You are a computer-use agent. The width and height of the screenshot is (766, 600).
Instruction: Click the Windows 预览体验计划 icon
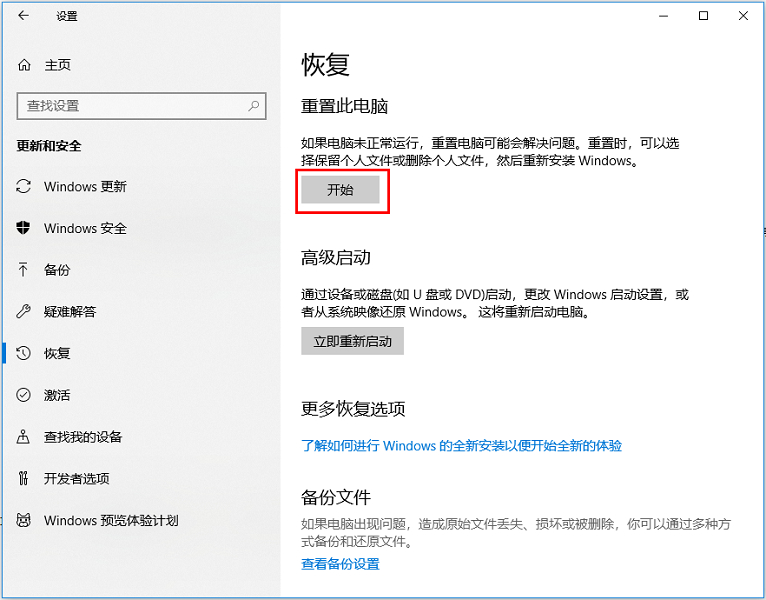24,520
